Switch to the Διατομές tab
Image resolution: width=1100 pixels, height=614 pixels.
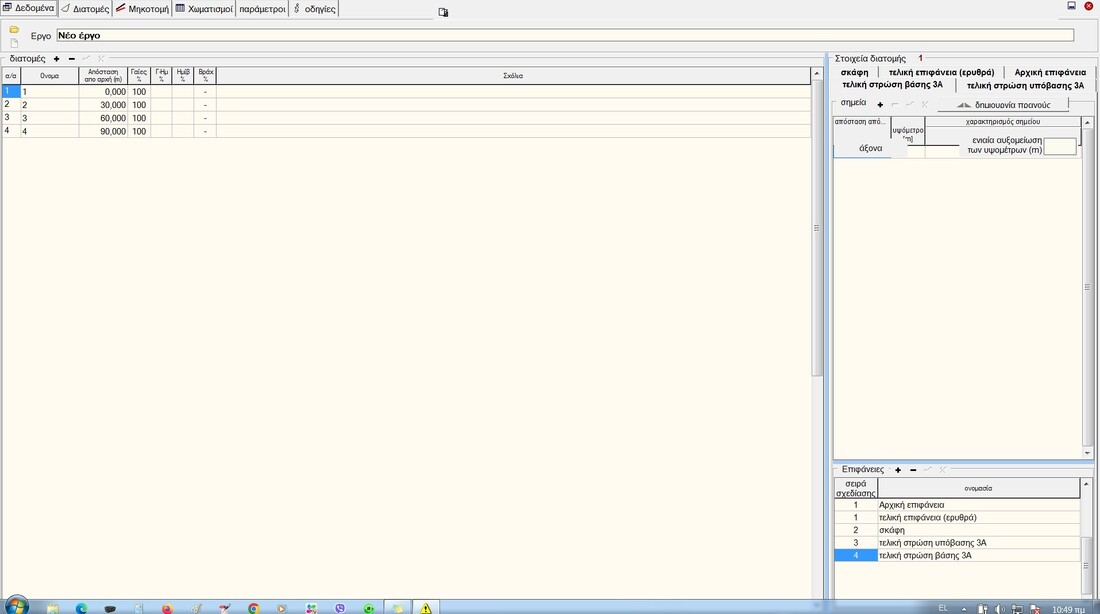pyautogui.click(x=85, y=9)
